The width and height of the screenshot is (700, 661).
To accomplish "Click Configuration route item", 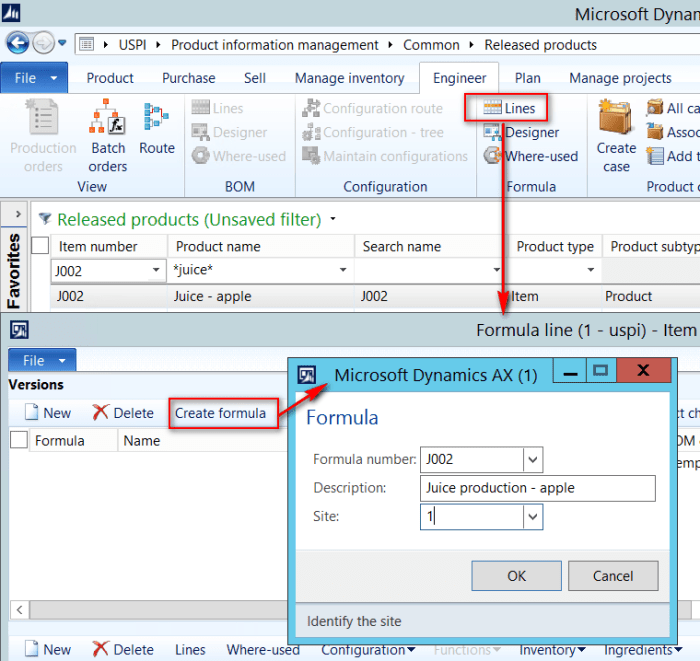I will (372, 108).
